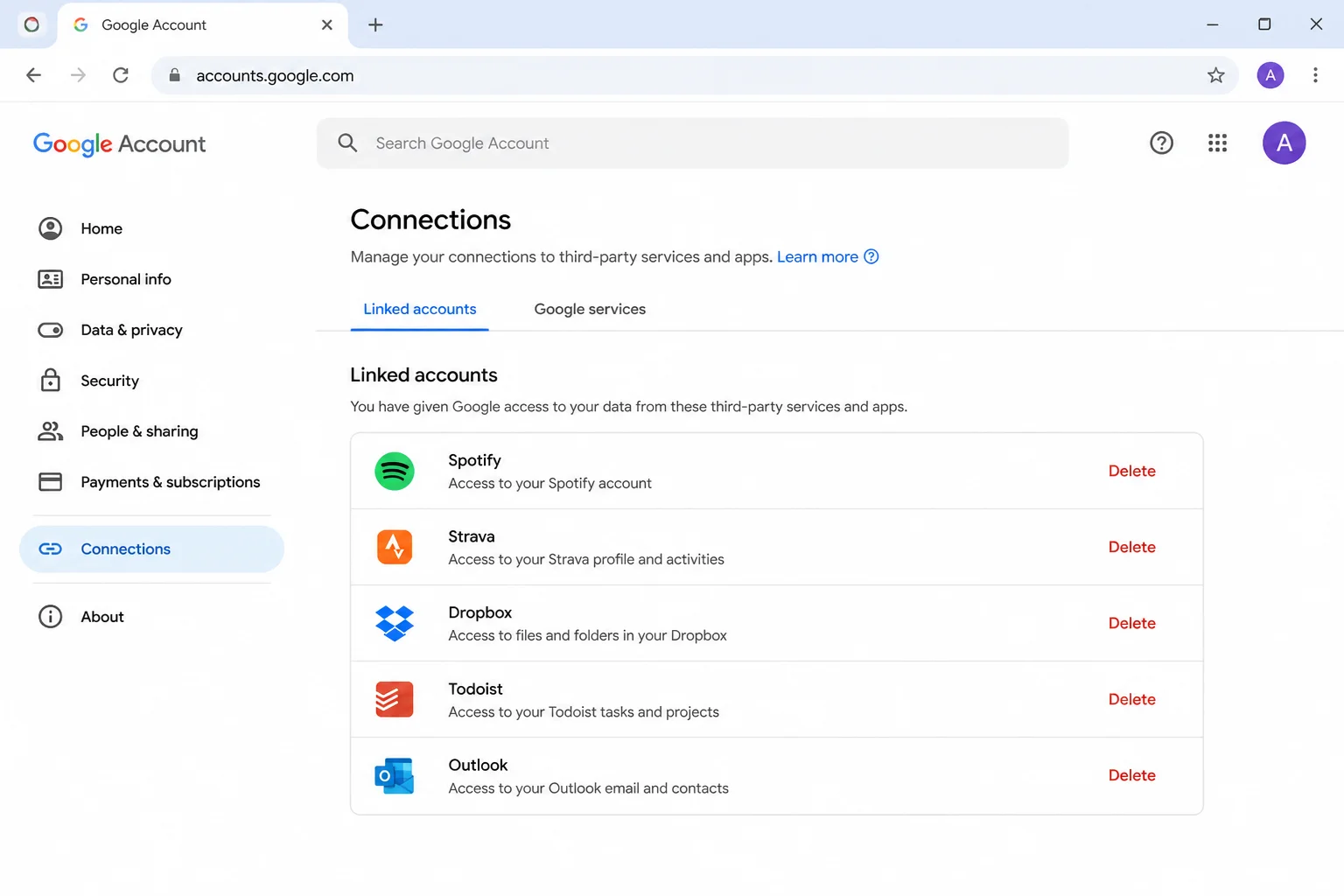
Task: Click "Access to your Outlook email and contacts"
Action: (588, 787)
